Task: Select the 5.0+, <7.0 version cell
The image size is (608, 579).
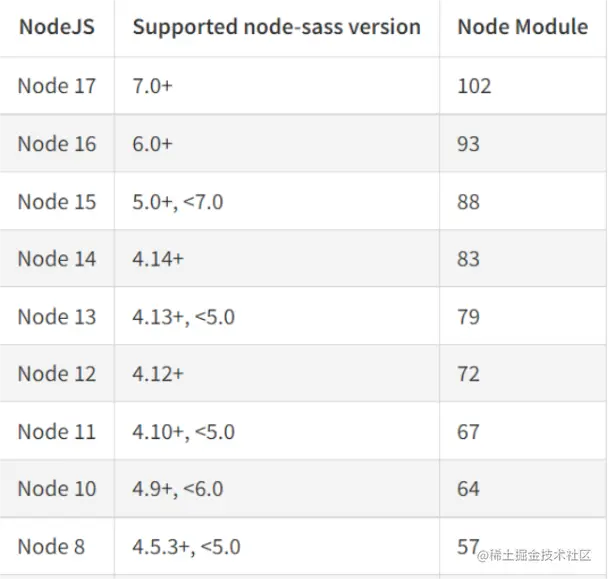Action: [177, 202]
